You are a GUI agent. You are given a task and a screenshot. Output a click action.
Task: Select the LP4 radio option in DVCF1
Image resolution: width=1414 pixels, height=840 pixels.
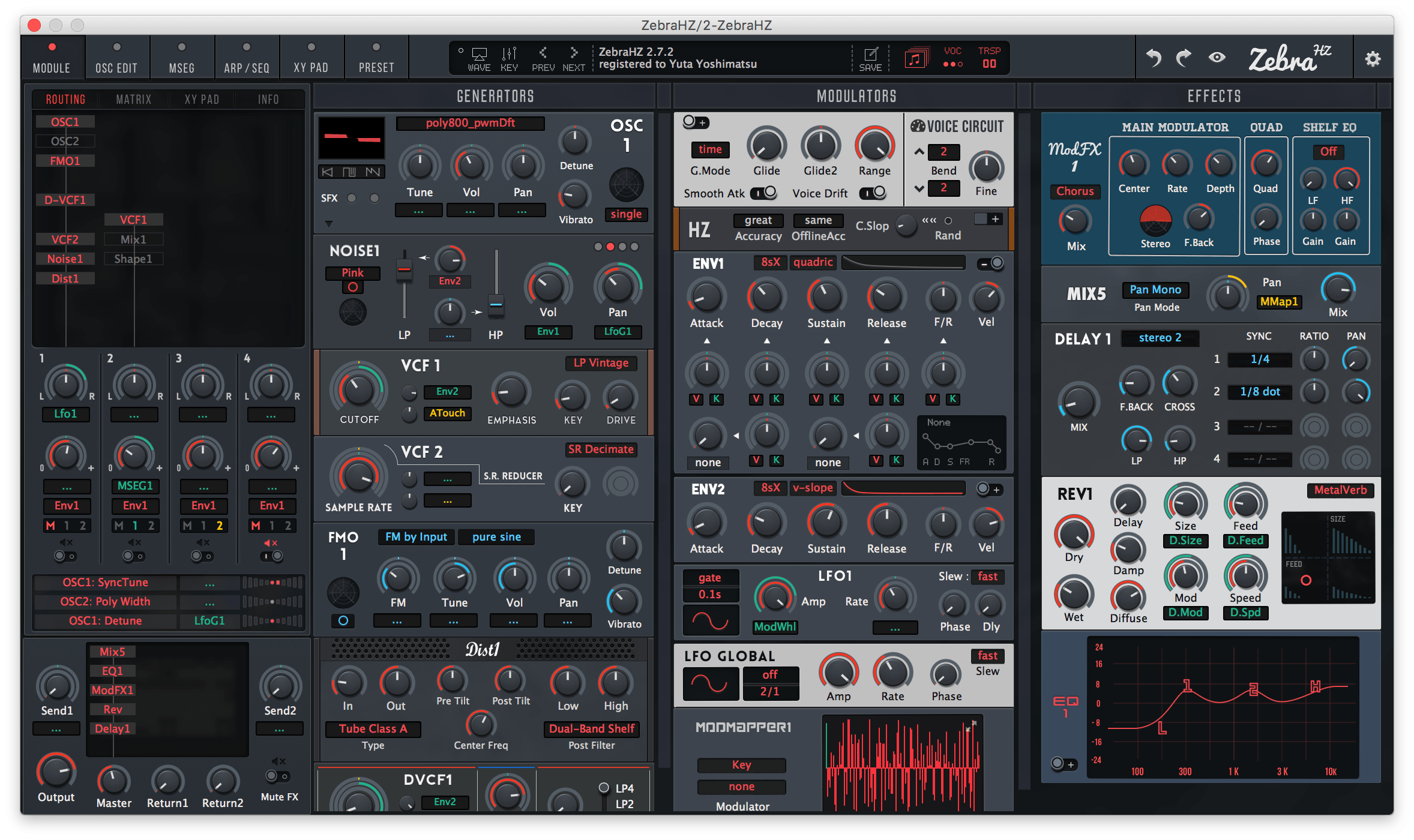(x=604, y=788)
